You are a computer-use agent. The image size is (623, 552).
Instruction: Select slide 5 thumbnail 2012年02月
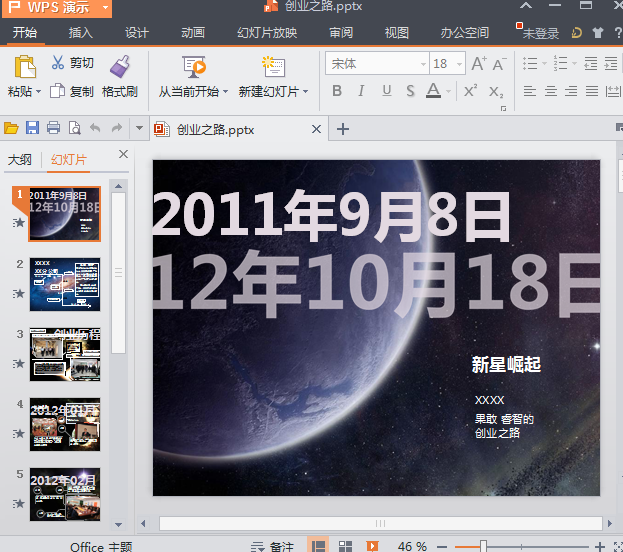(65, 494)
